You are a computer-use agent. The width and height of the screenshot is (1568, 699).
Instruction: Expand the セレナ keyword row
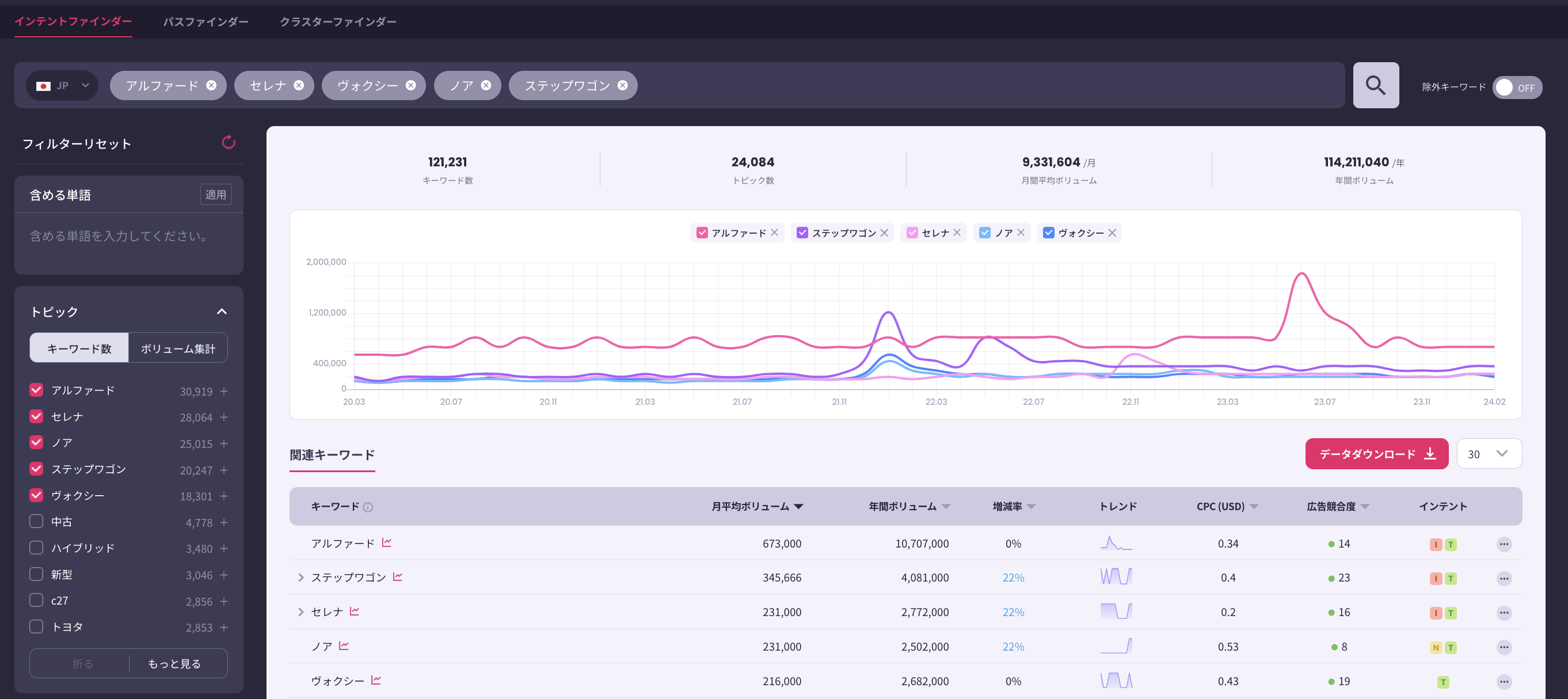(300, 611)
